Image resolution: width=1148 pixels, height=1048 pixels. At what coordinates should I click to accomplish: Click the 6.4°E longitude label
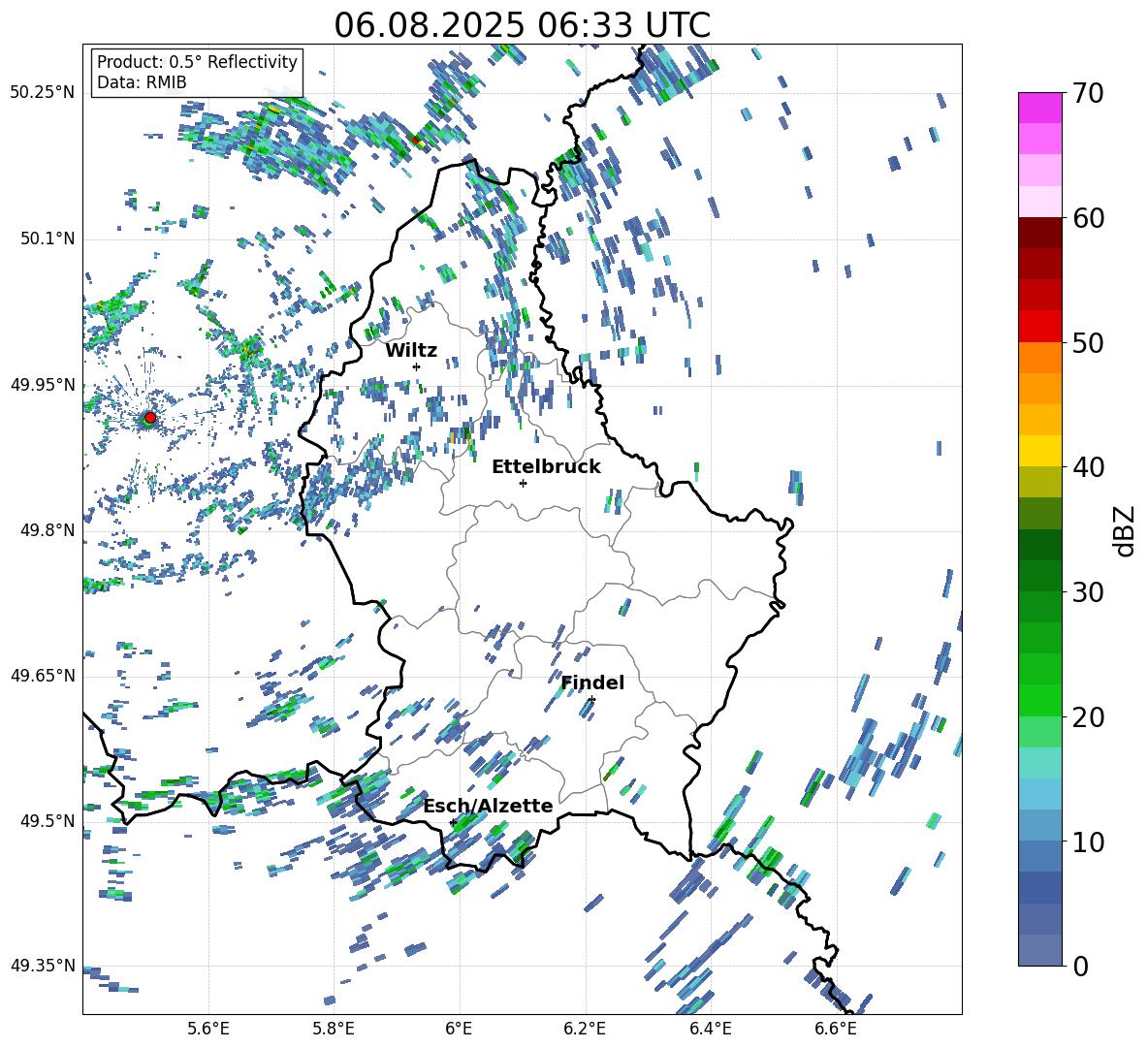pos(710,1029)
